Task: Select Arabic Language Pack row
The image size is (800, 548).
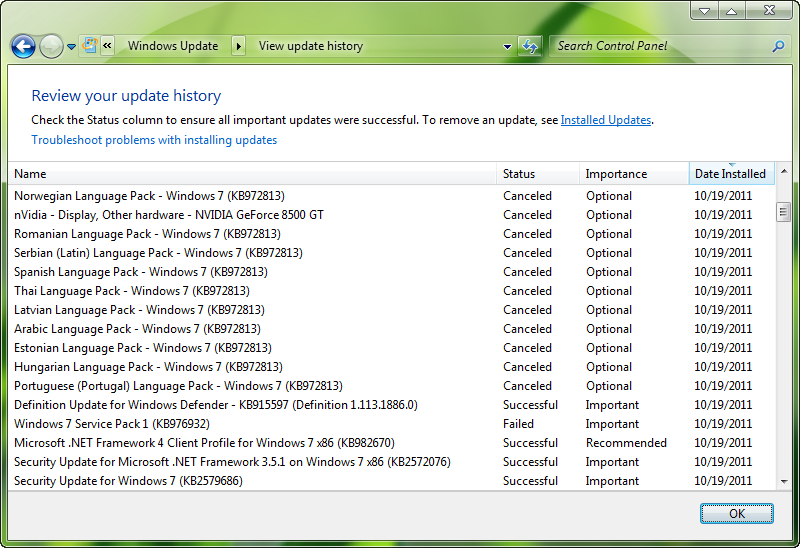Action: [x=392, y=329]
